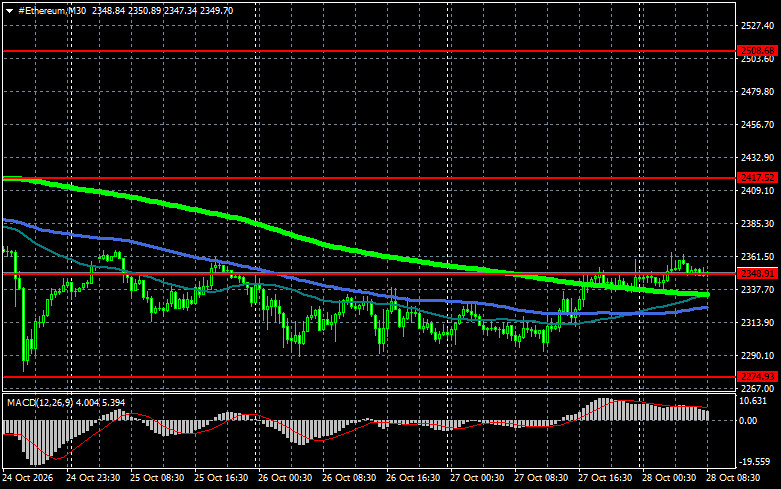Click the 2267.00 price scale value
Screen dimensions: 781x489
(758, 388)
